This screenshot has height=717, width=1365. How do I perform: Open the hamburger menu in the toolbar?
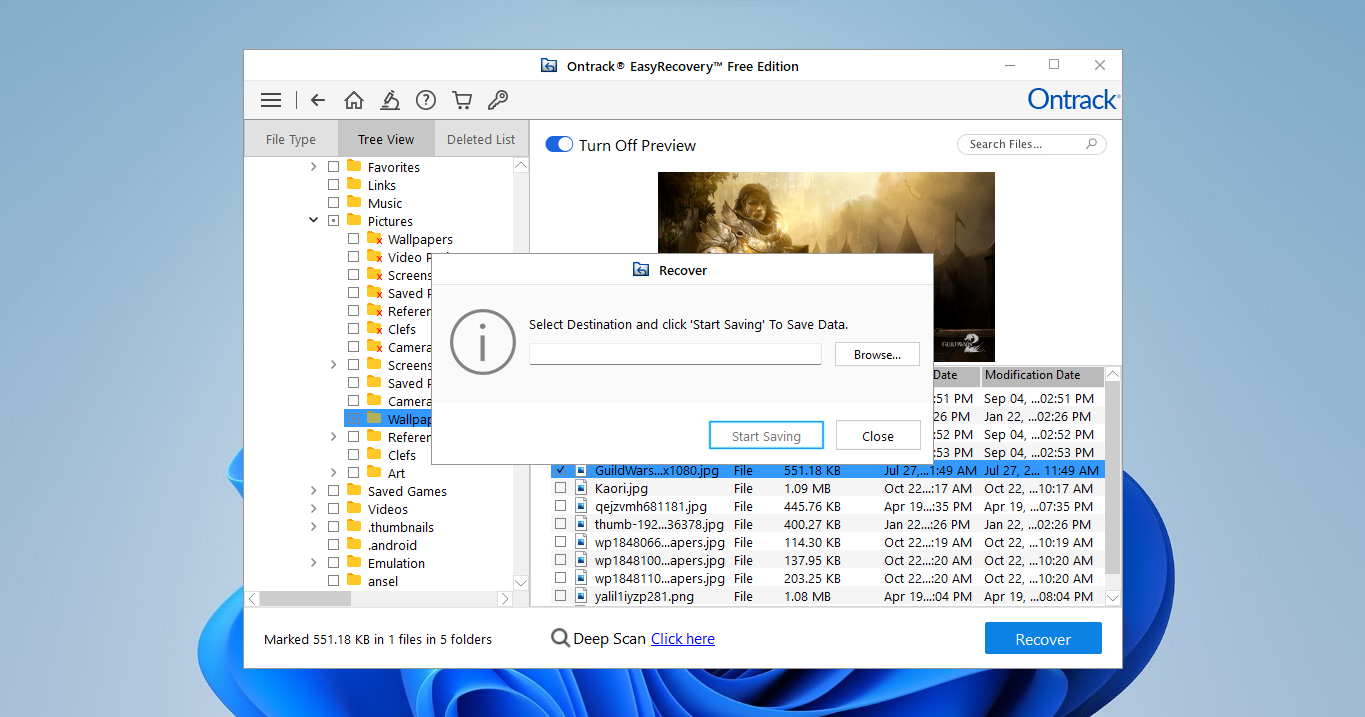click(271, 100)
